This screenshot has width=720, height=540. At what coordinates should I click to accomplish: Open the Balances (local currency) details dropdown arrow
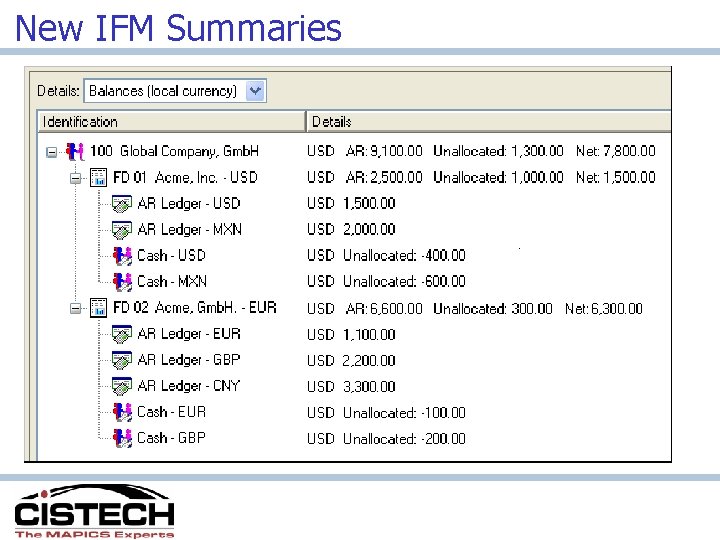[x=255, y=91]
